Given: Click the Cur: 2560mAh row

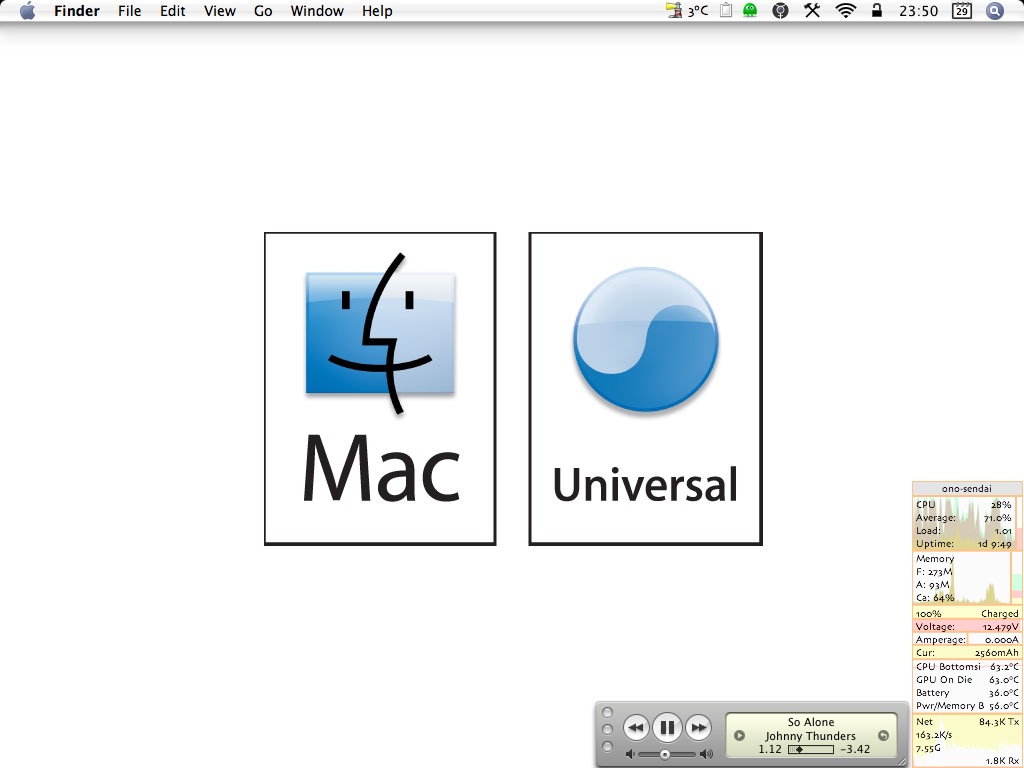Looking at the screenshot, I should 967,653.
